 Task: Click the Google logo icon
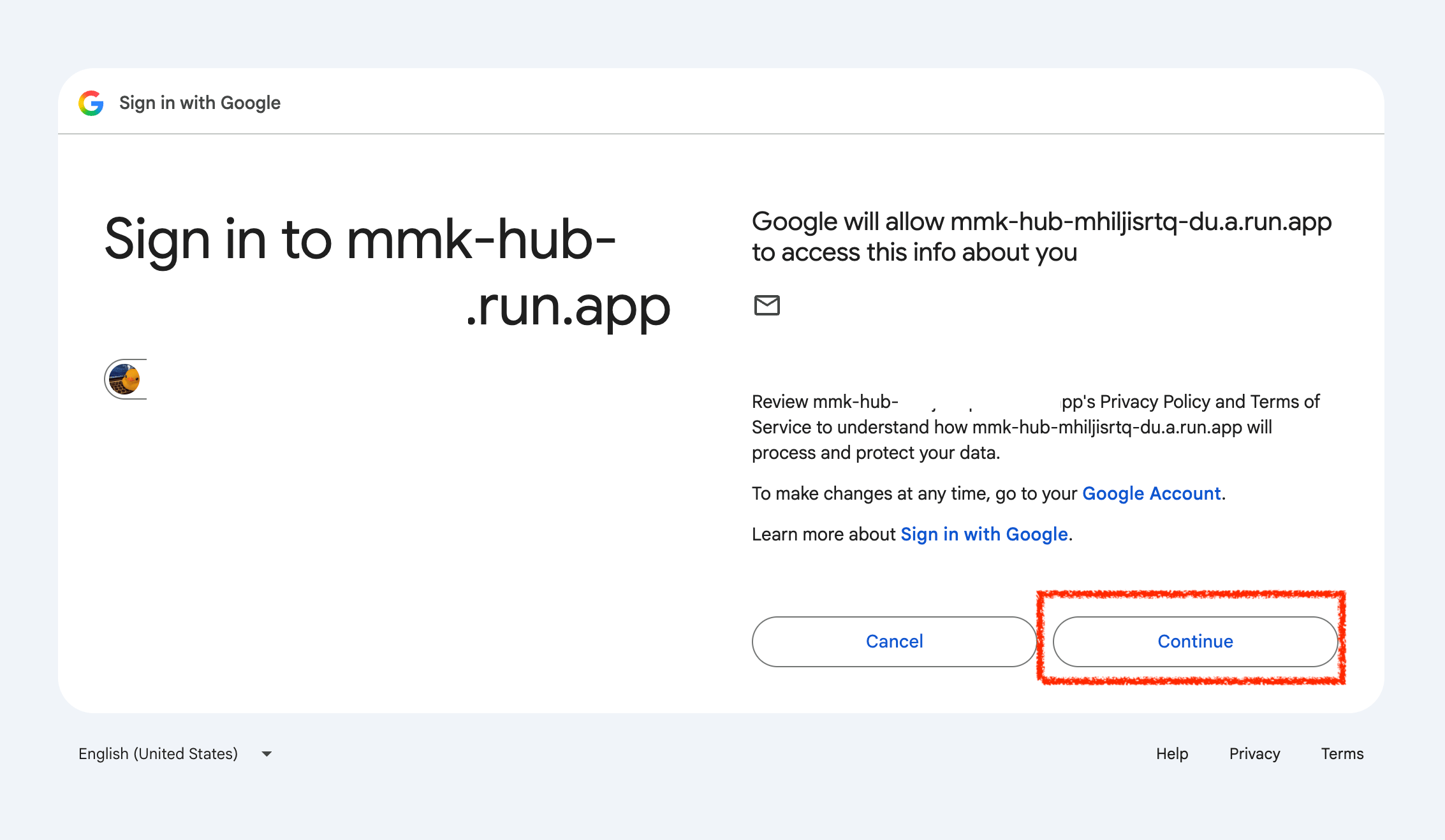[x=91, y=103]
